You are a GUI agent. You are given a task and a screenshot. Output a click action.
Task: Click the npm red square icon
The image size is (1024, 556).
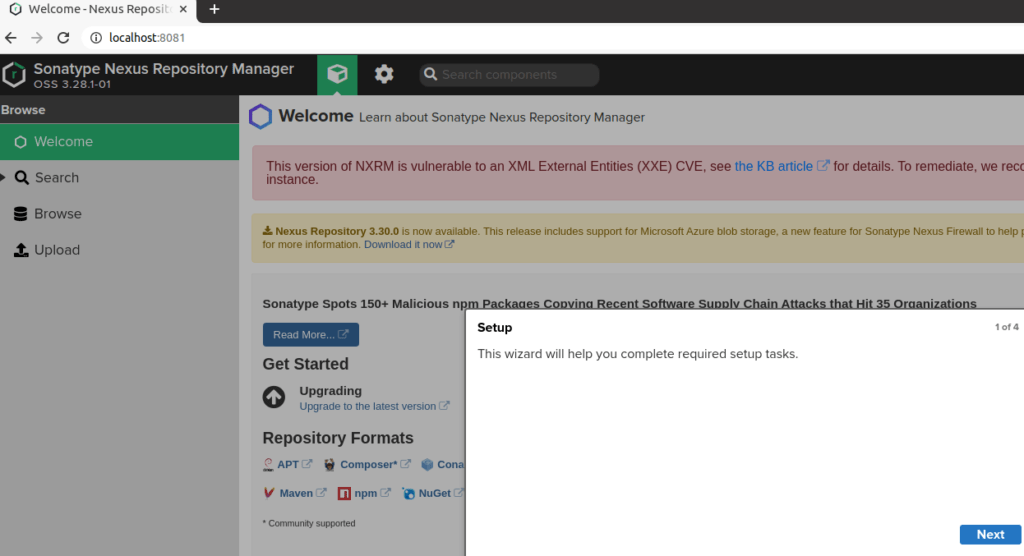(x=344, y=493)
